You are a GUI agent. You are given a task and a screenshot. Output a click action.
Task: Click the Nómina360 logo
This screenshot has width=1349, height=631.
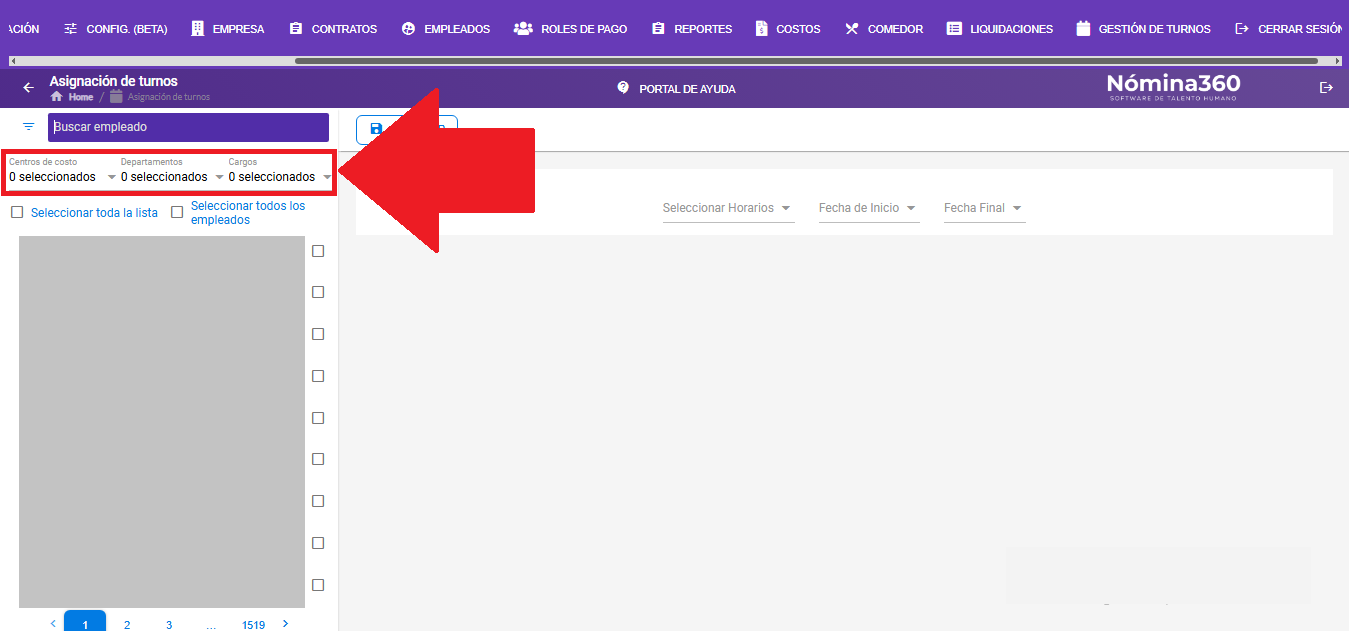coord(1173,86)
